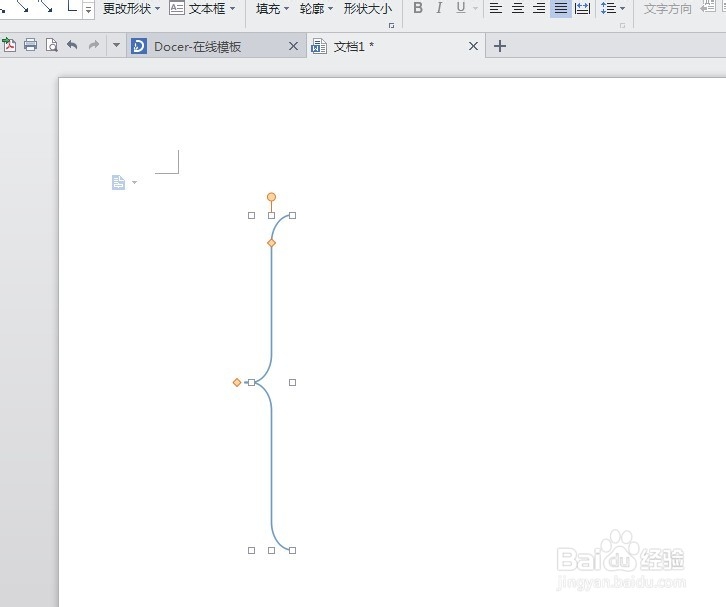Open paragraph dialog launcher
The height and width of the screenshot is (607, 726).
coord(622,25)
